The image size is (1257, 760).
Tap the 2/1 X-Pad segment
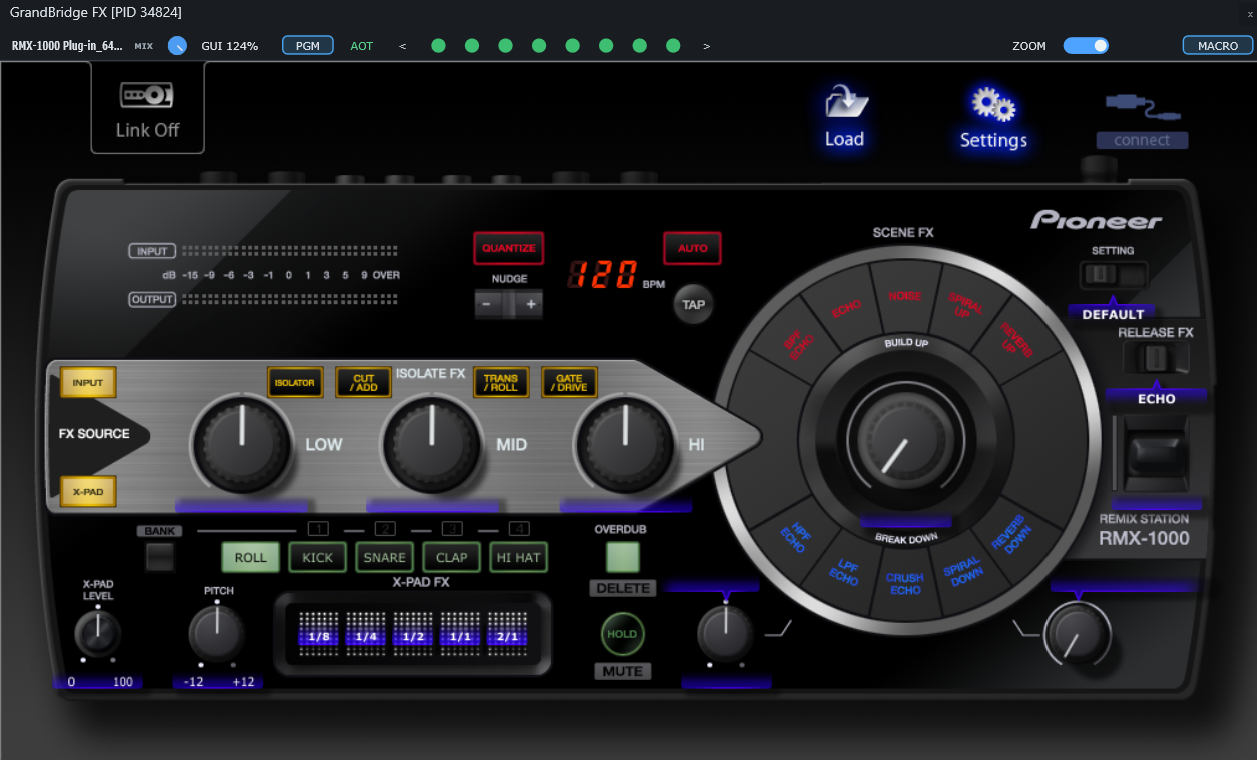[507, 634]
